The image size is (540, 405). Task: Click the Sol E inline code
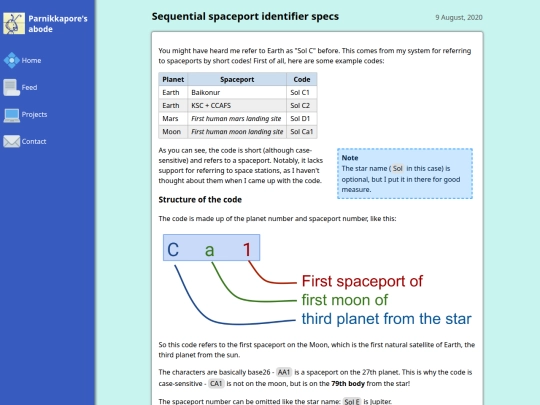[352, 402]
